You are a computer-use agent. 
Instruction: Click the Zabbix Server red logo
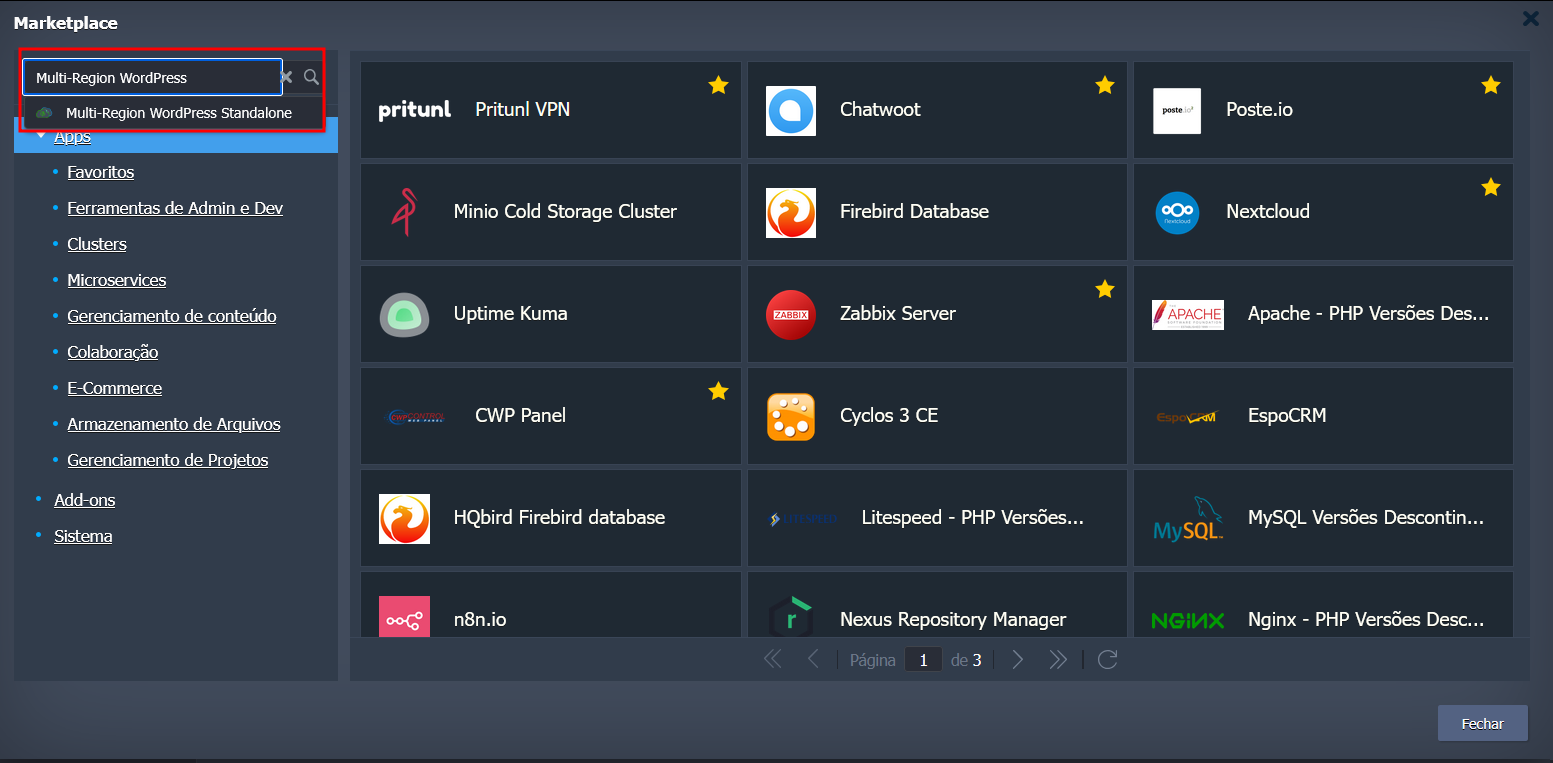click(x=791, y=314)
